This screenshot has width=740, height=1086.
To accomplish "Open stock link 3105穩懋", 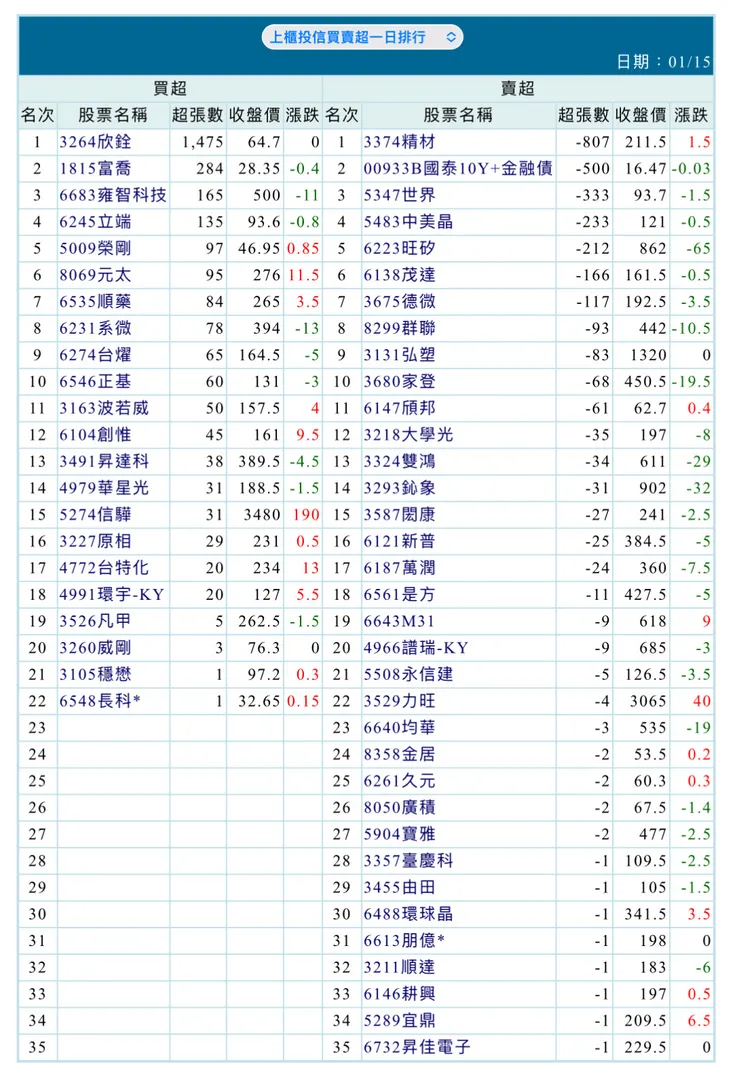I will [x=95, y=675].
